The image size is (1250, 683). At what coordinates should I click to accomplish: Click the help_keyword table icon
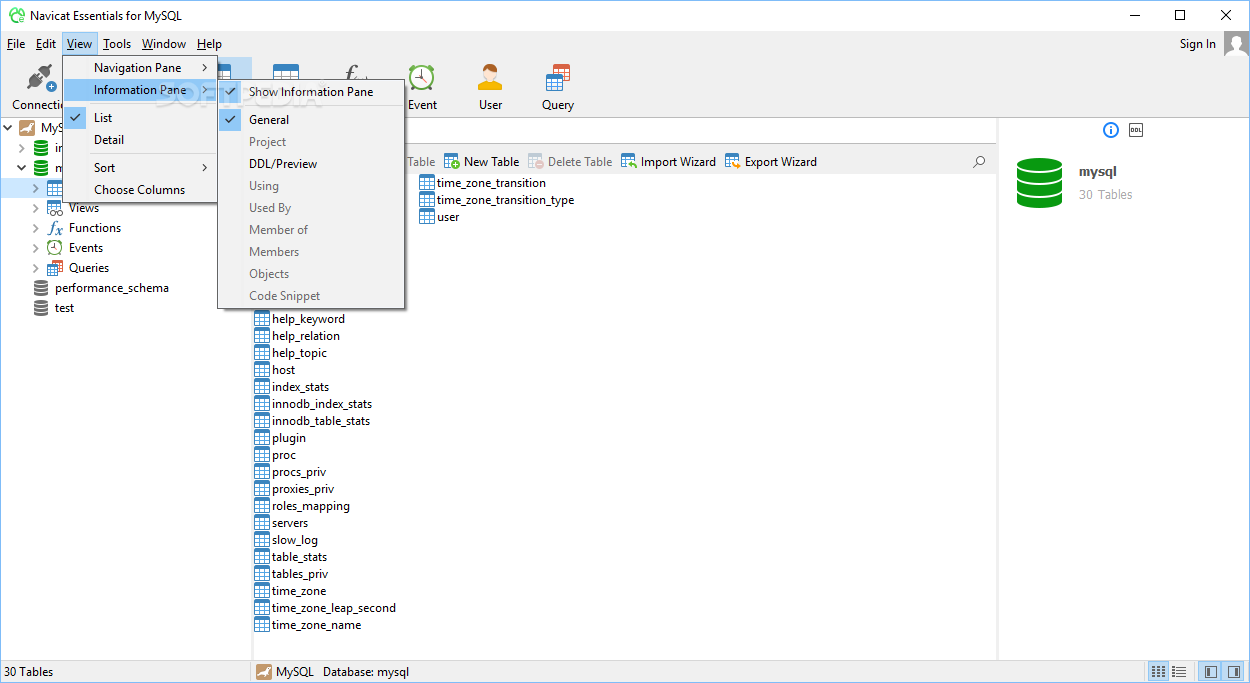coord(262,319)
